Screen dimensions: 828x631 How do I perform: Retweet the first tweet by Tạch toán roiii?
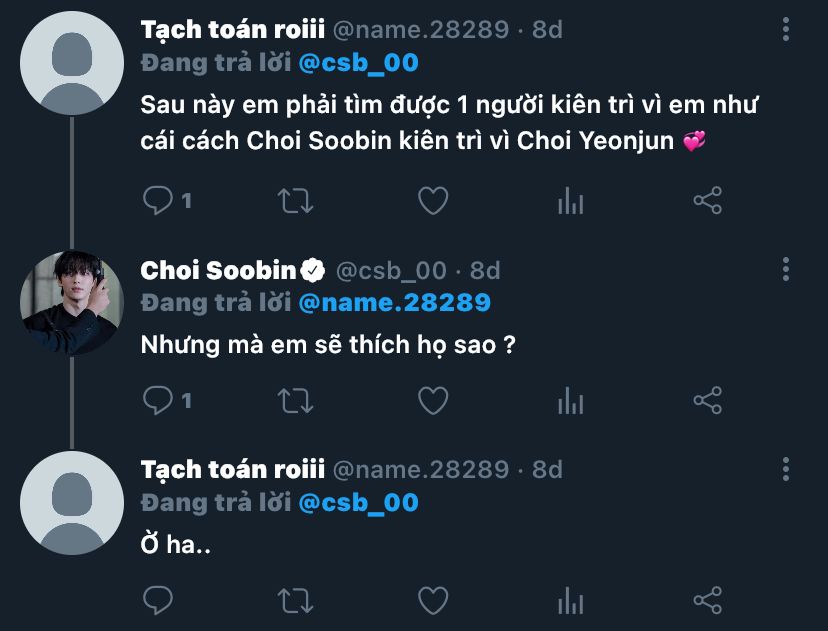click(295, 201)
